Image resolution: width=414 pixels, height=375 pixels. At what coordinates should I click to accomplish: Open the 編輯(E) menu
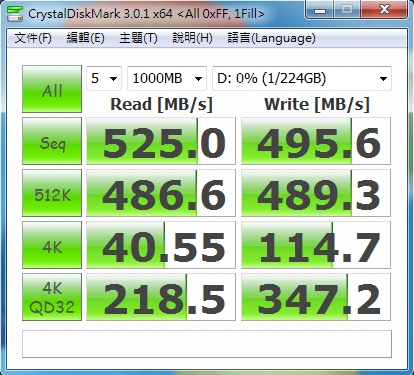tap(85, 38)
